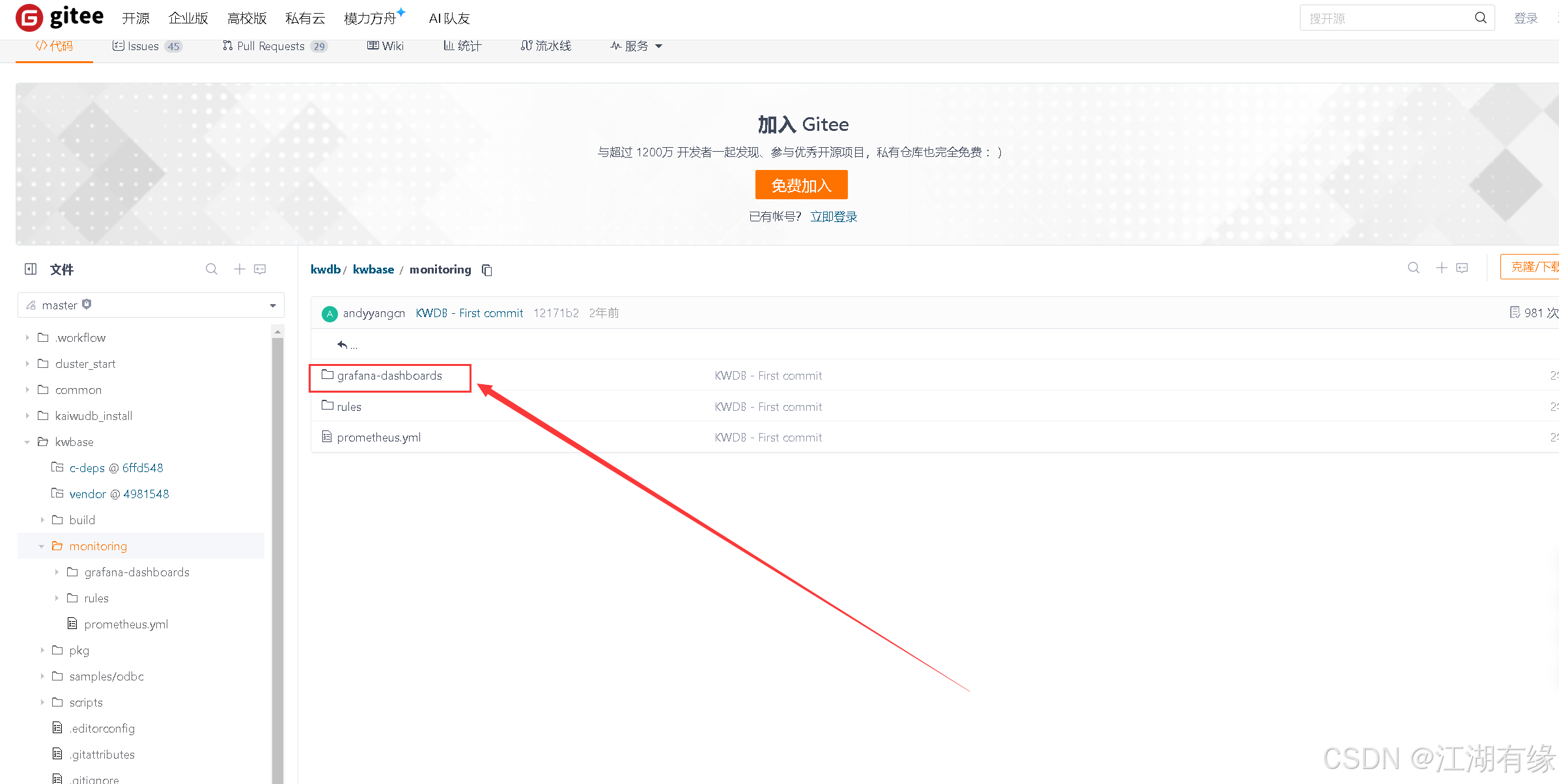Click the prometheus.yml file icon in sidebar tree

(72, 624)
